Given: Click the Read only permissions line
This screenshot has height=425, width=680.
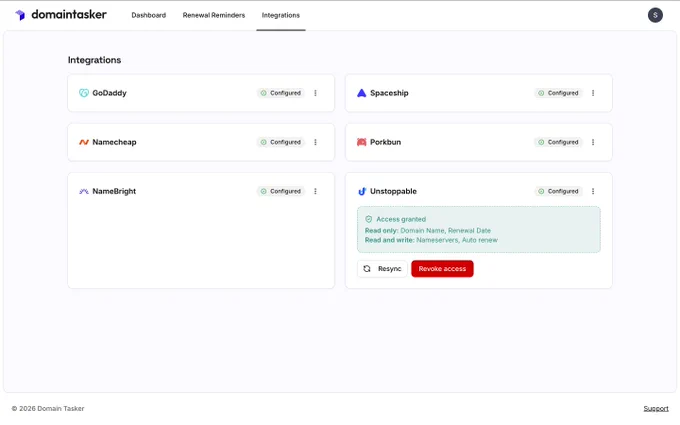Looking at the screenshot, I should [428, 230].
